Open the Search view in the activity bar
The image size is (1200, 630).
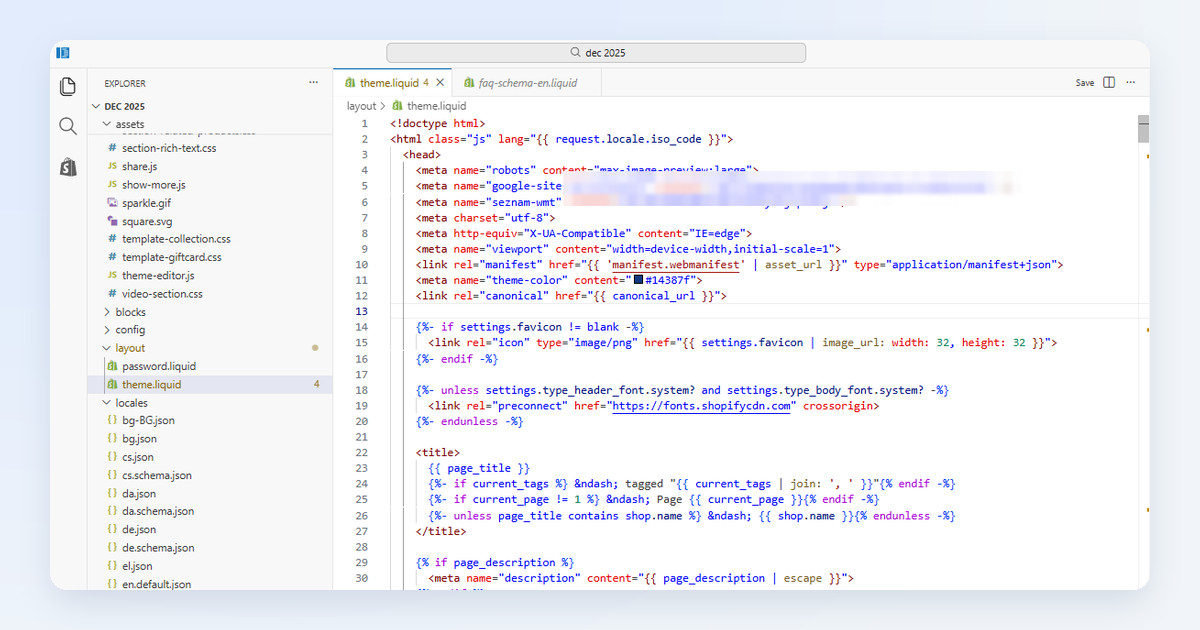68,126
